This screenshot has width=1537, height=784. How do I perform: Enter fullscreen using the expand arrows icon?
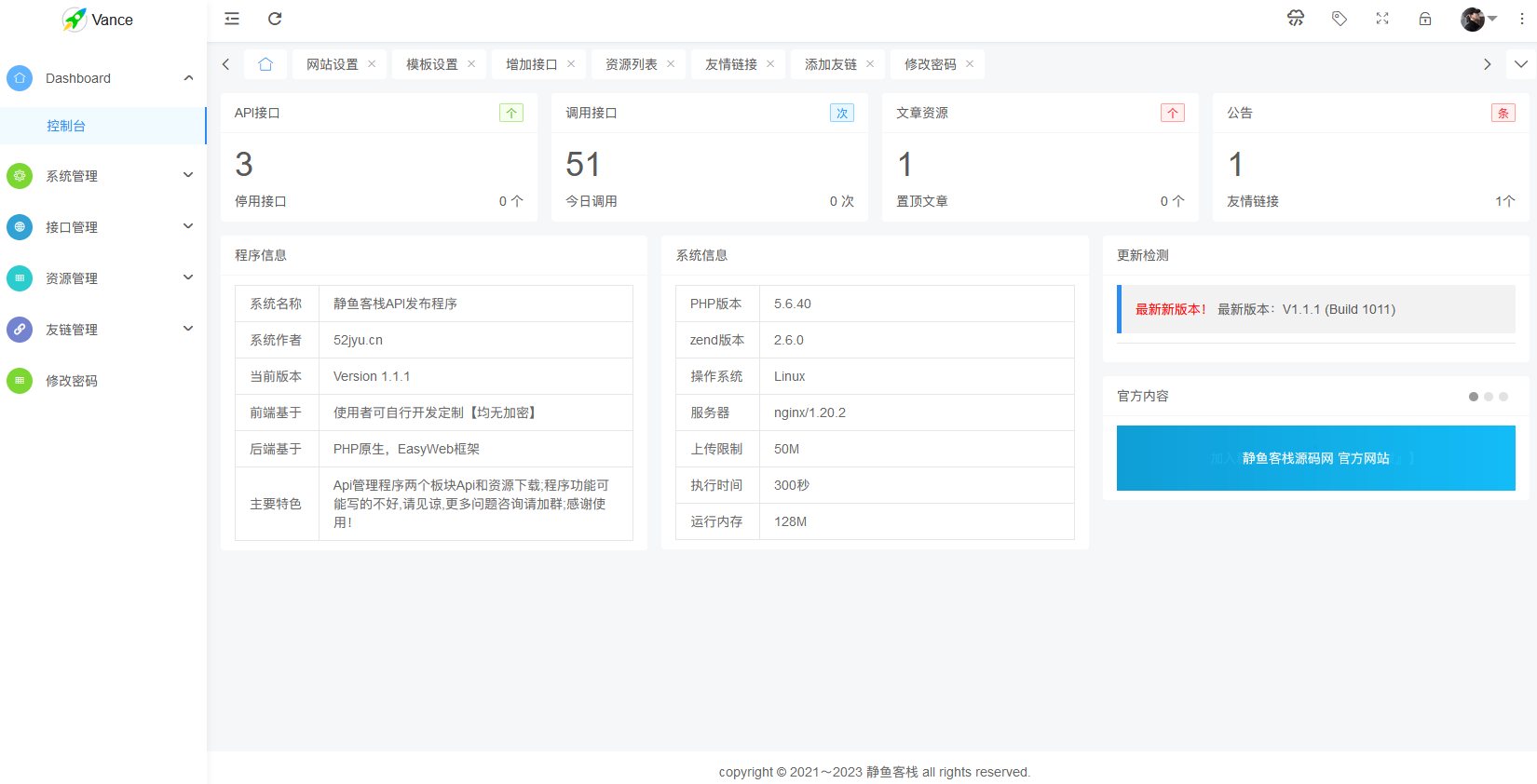pos(1382,19)
